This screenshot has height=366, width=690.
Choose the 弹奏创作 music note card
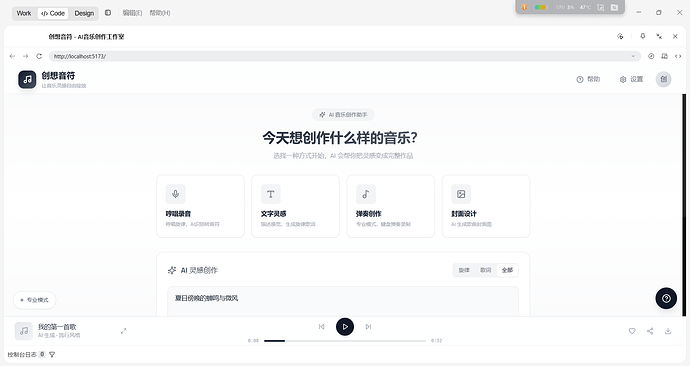[x=391, y=206]
